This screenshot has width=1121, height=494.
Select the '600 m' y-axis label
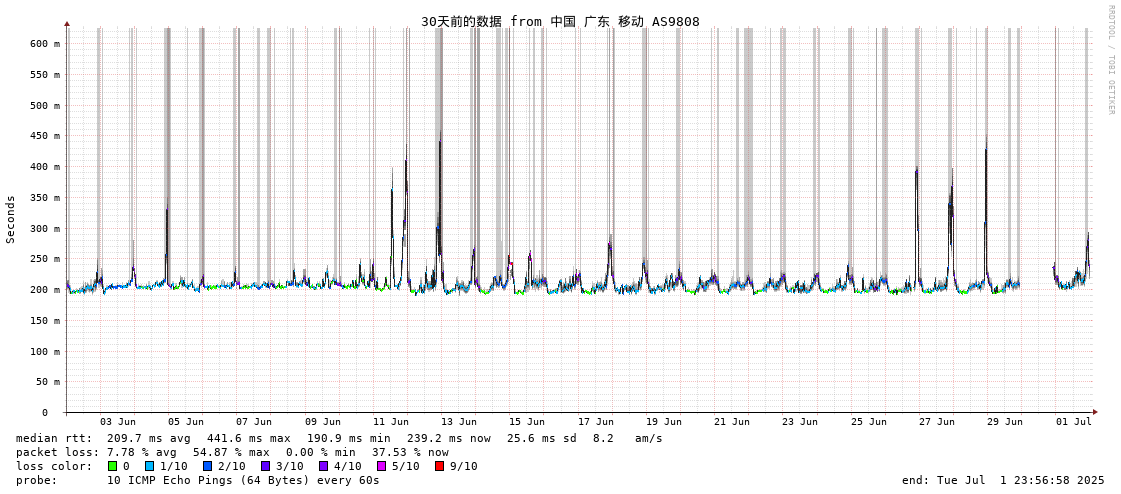[45, 44]
